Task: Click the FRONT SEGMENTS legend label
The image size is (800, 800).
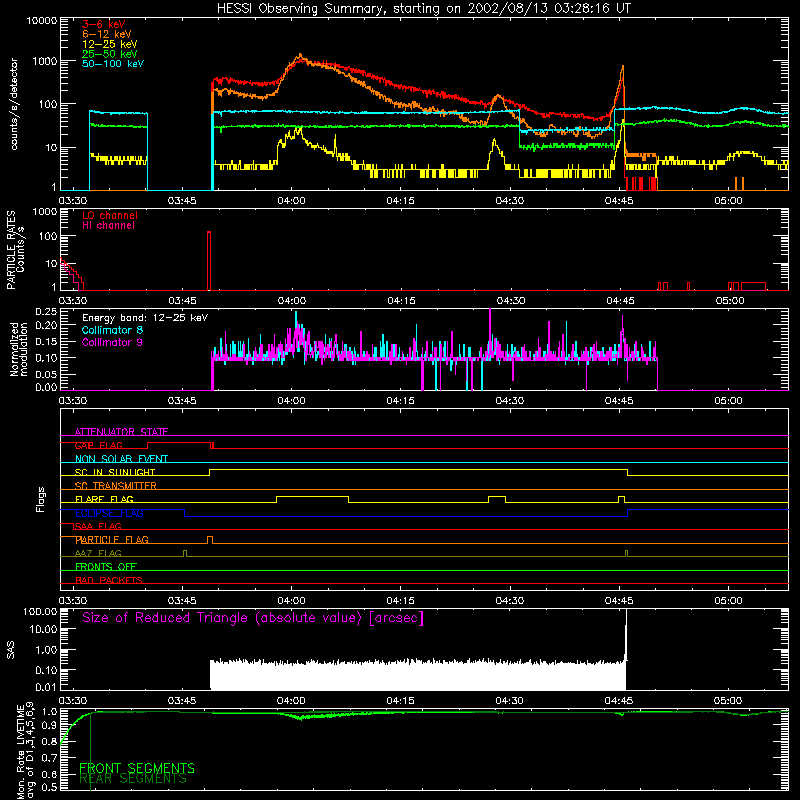Action: point(137,768)
